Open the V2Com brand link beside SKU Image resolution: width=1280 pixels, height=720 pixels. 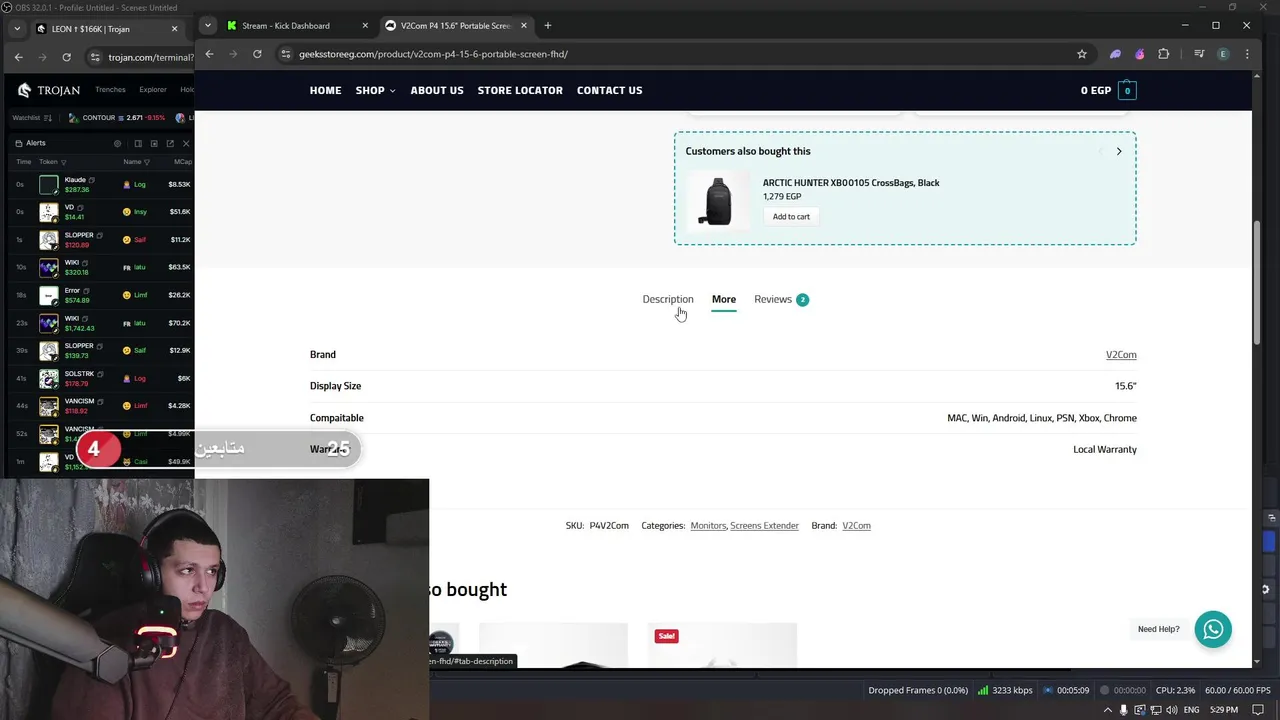pyautogui.click(x=856, y=525)
